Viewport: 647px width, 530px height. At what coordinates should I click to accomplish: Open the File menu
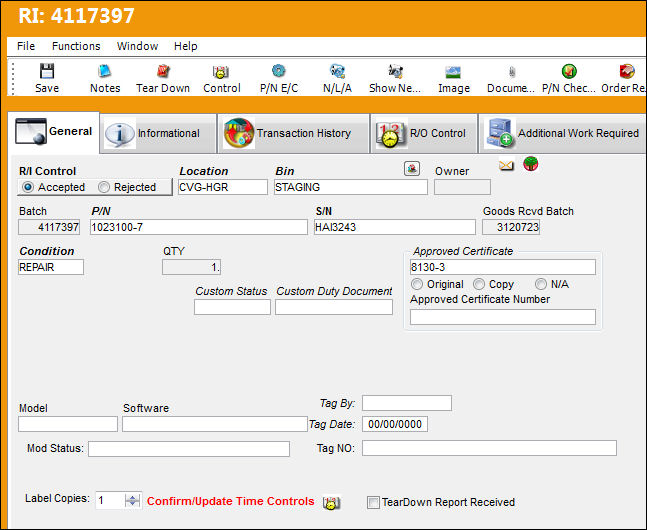point(26,46)
